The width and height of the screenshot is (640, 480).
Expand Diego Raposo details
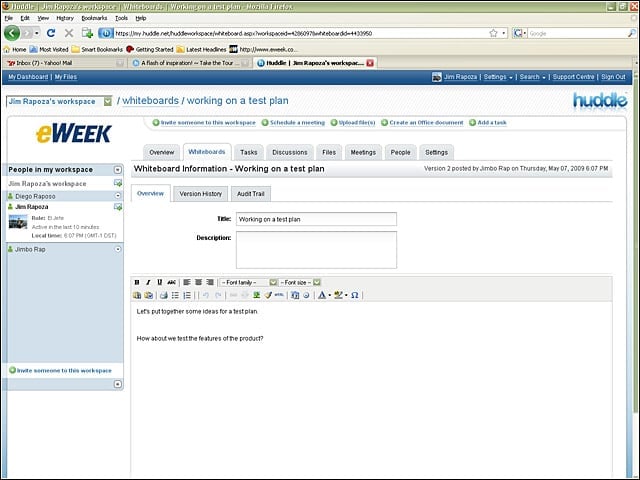click(x=118, y=196)
